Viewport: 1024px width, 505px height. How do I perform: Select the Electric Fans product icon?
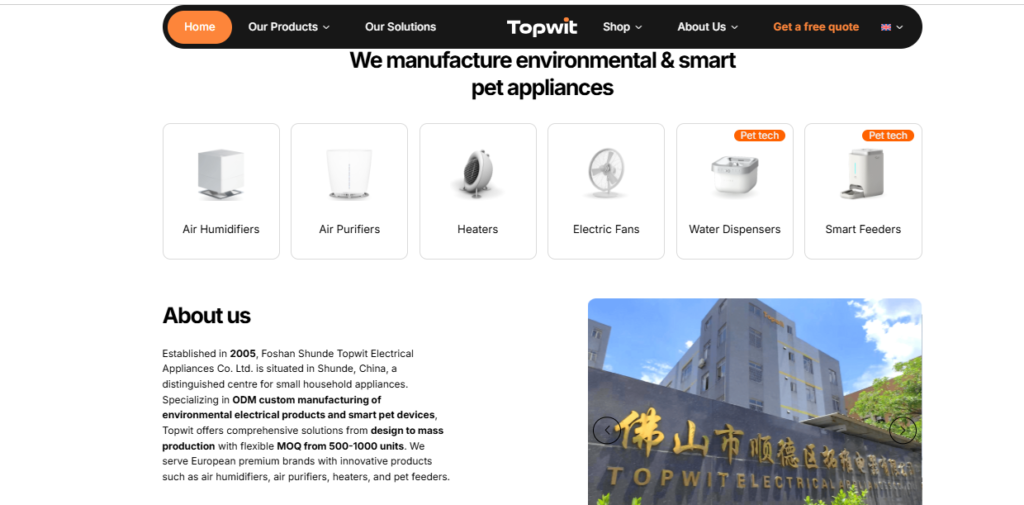[605, 173]
